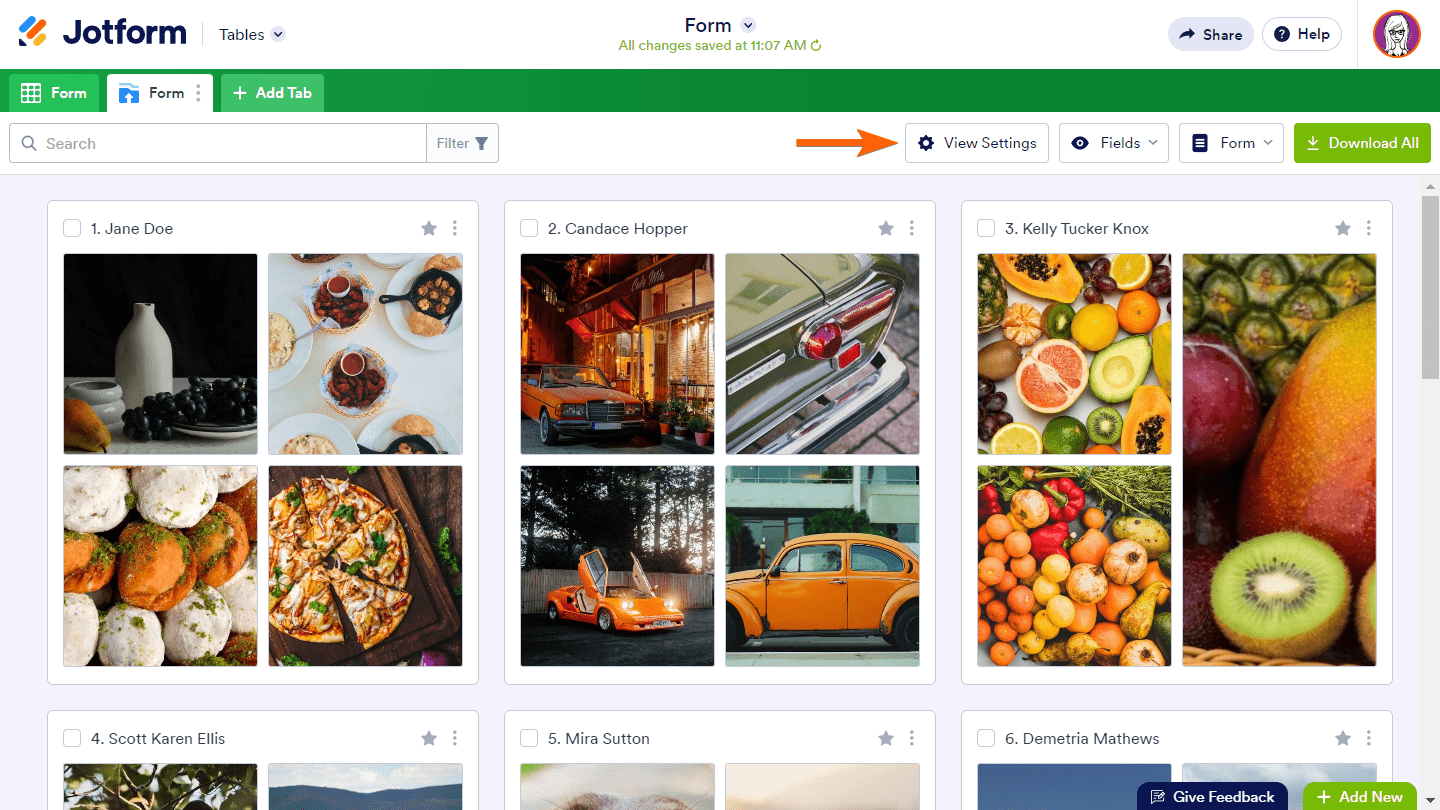Star the Jane Doe submission card
The image size is (1440, 810).
(x=429, y=228)
